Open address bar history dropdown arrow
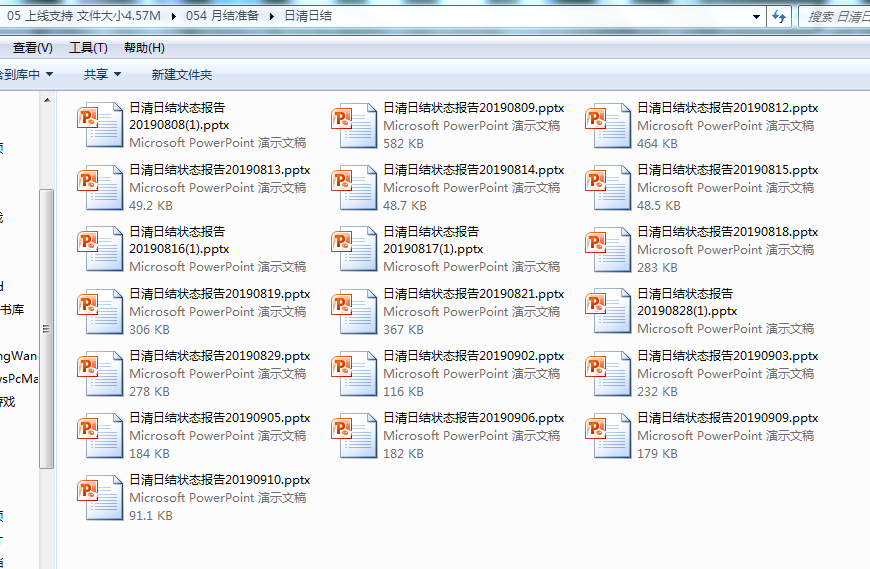Screen dimensions: 870x569 755,16
